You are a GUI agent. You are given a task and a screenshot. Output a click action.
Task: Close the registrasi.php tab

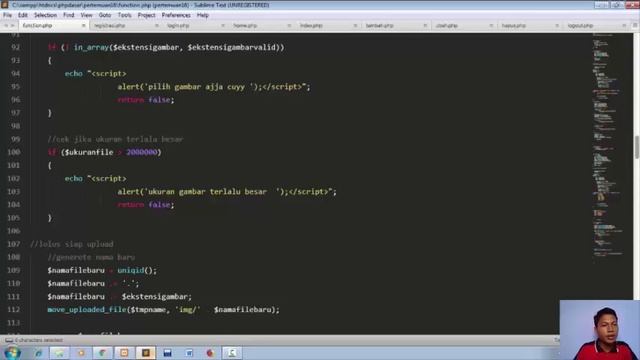pyautogui.click(x=157, y=26)
